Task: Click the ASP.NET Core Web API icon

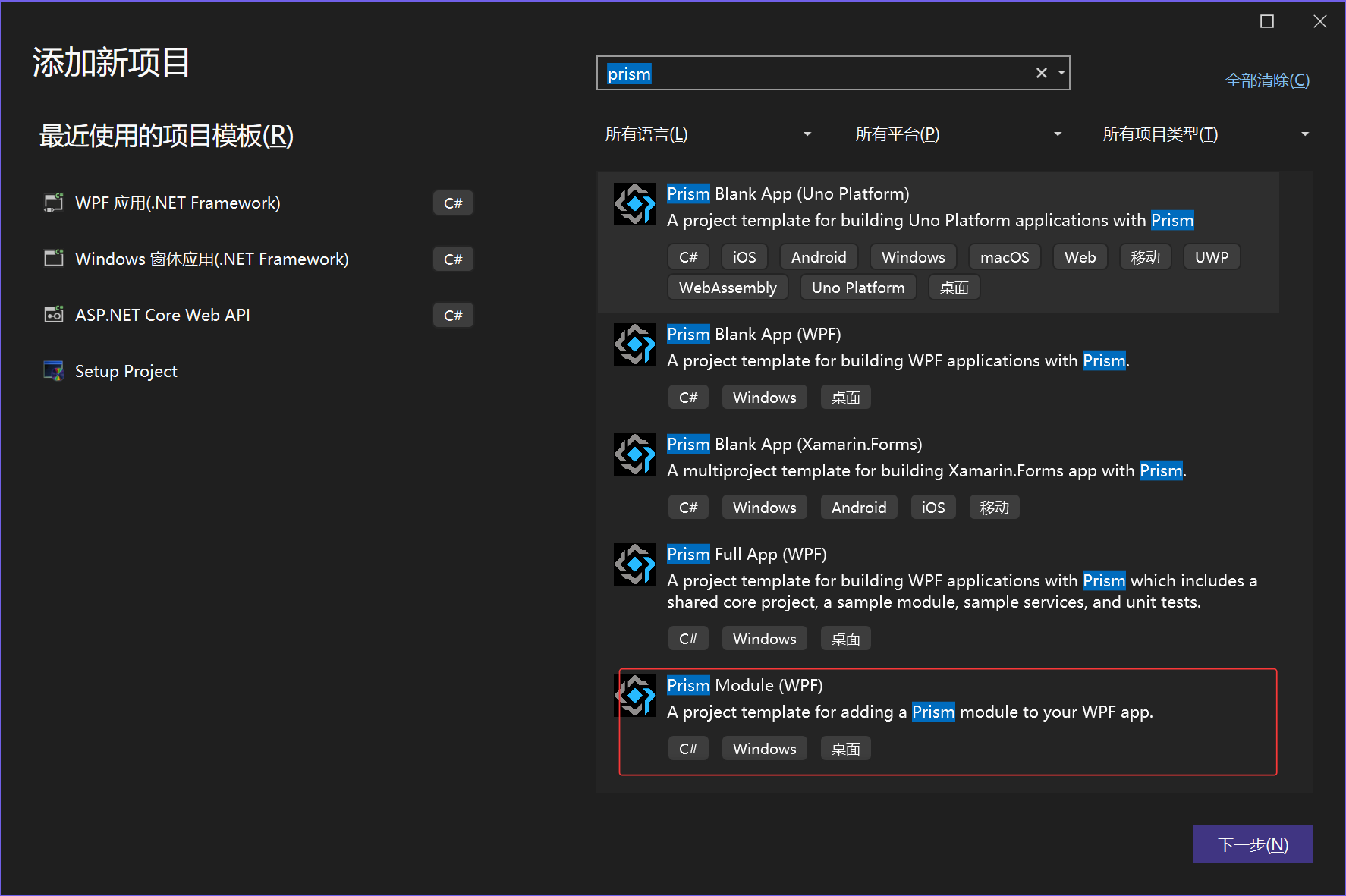Action: point(54,315)
